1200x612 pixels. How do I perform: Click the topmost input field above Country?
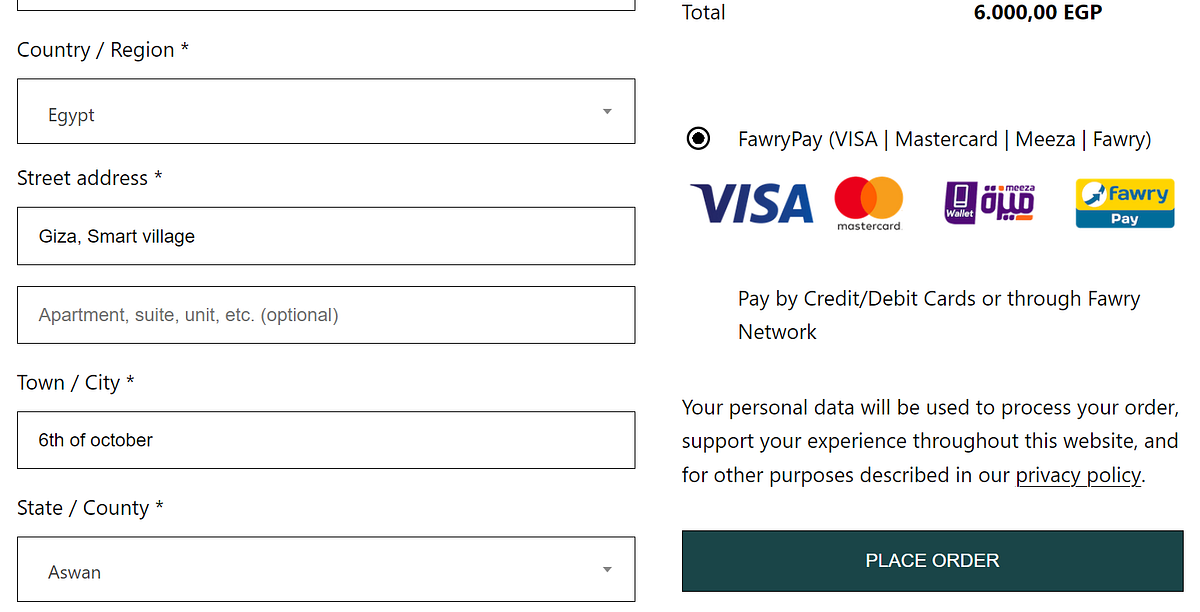tap(325, 5)
